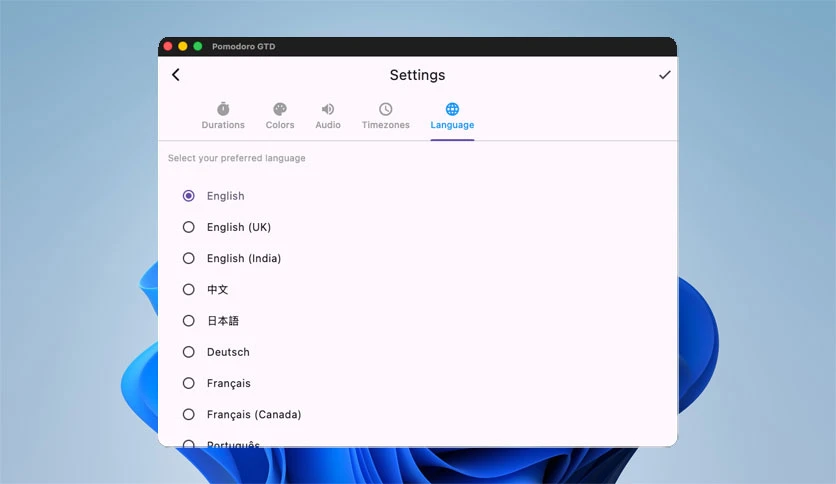Image resolution: width=836 pixels, height=484 pixels.
Task: Click the Colors palette icon
Action: 280,109
